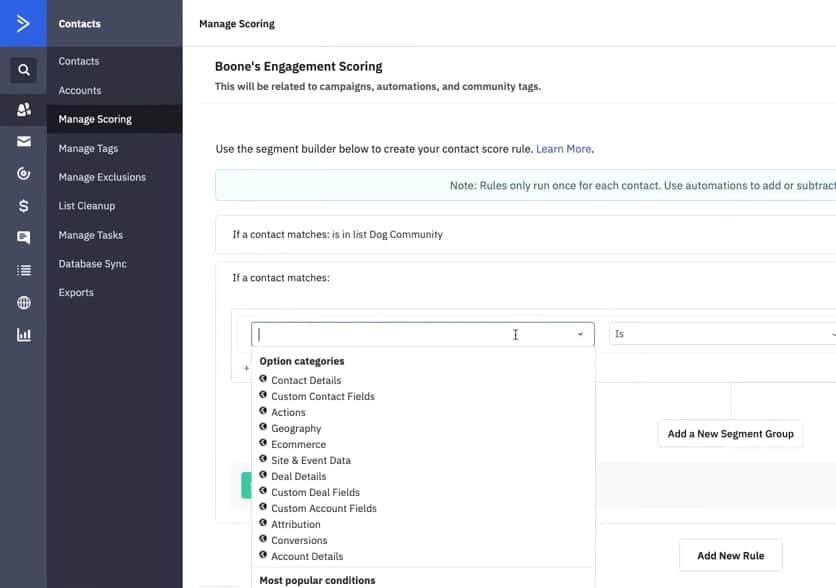Viewport: 836px width, 588px height.
Task: Click the arrow icon beside Deal Details
Action: [263, 474]
